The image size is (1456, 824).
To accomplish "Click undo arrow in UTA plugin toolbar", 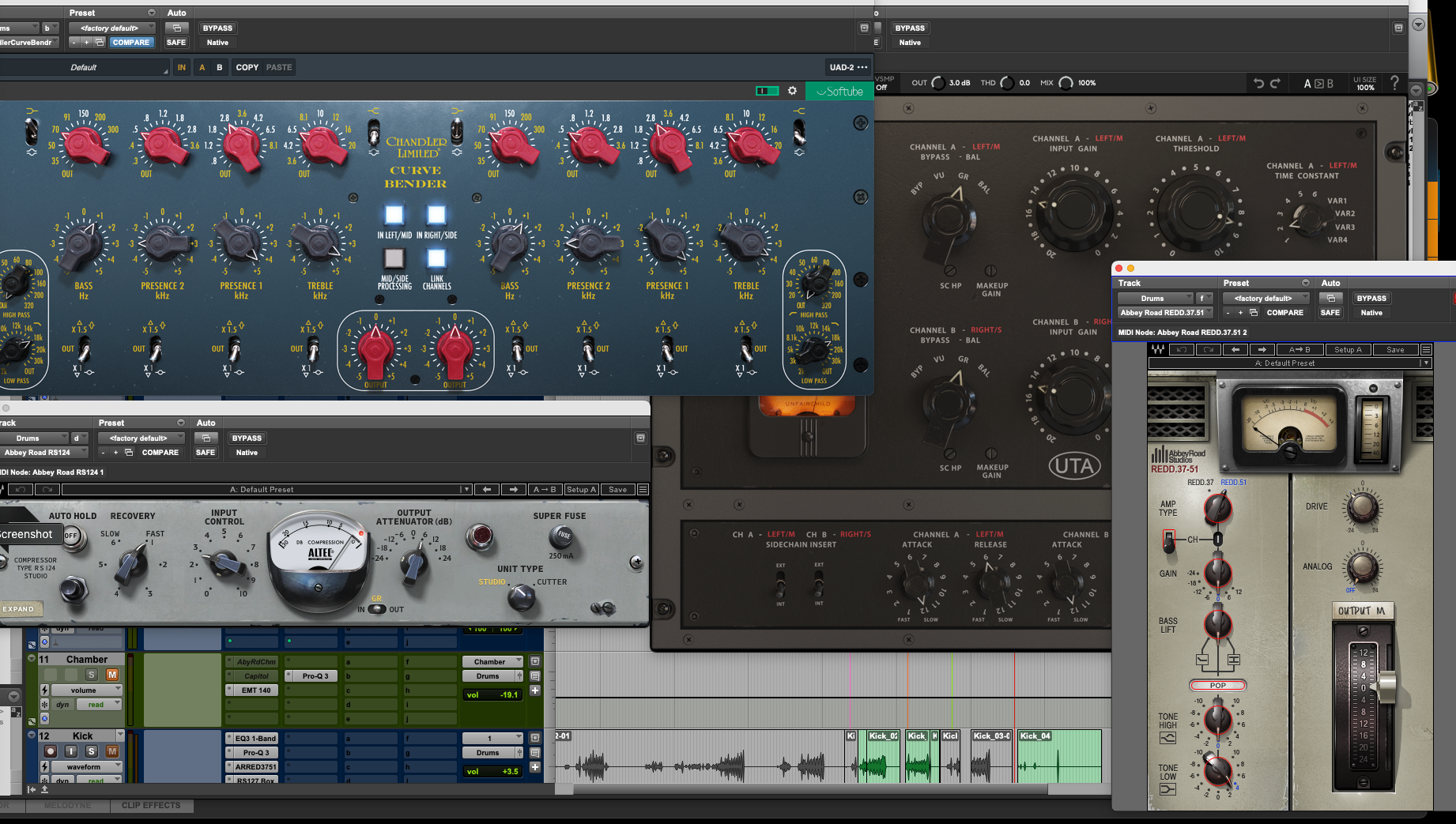I will (x=1258, y=83).
